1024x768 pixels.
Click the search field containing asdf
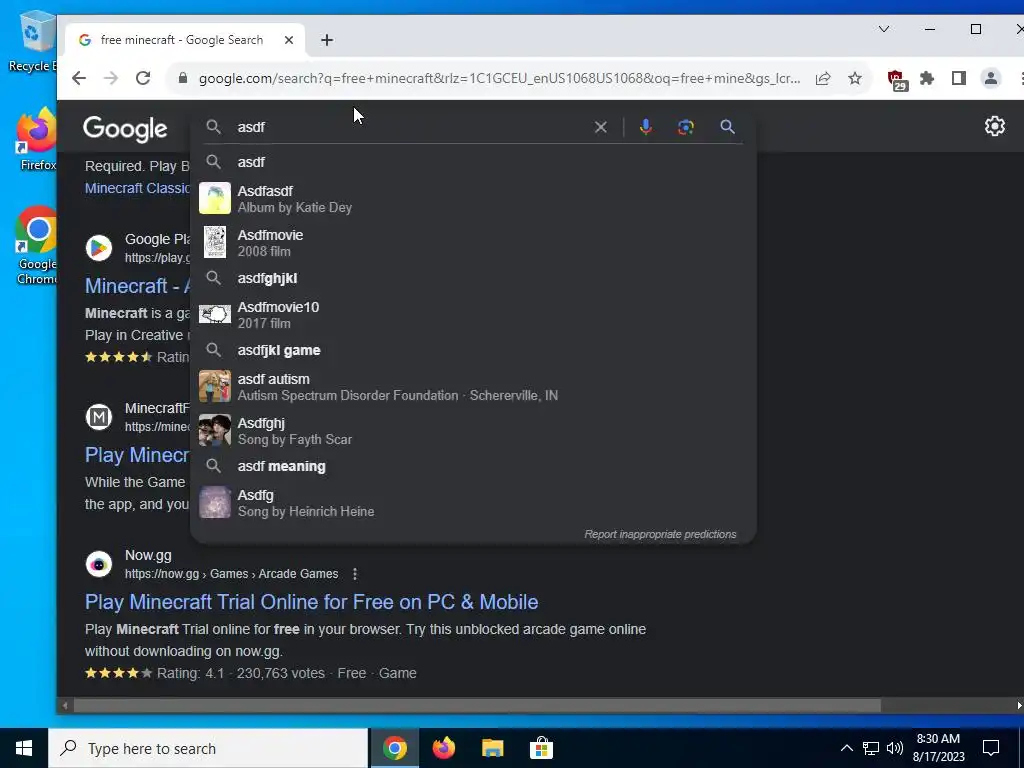coord(411,127)
